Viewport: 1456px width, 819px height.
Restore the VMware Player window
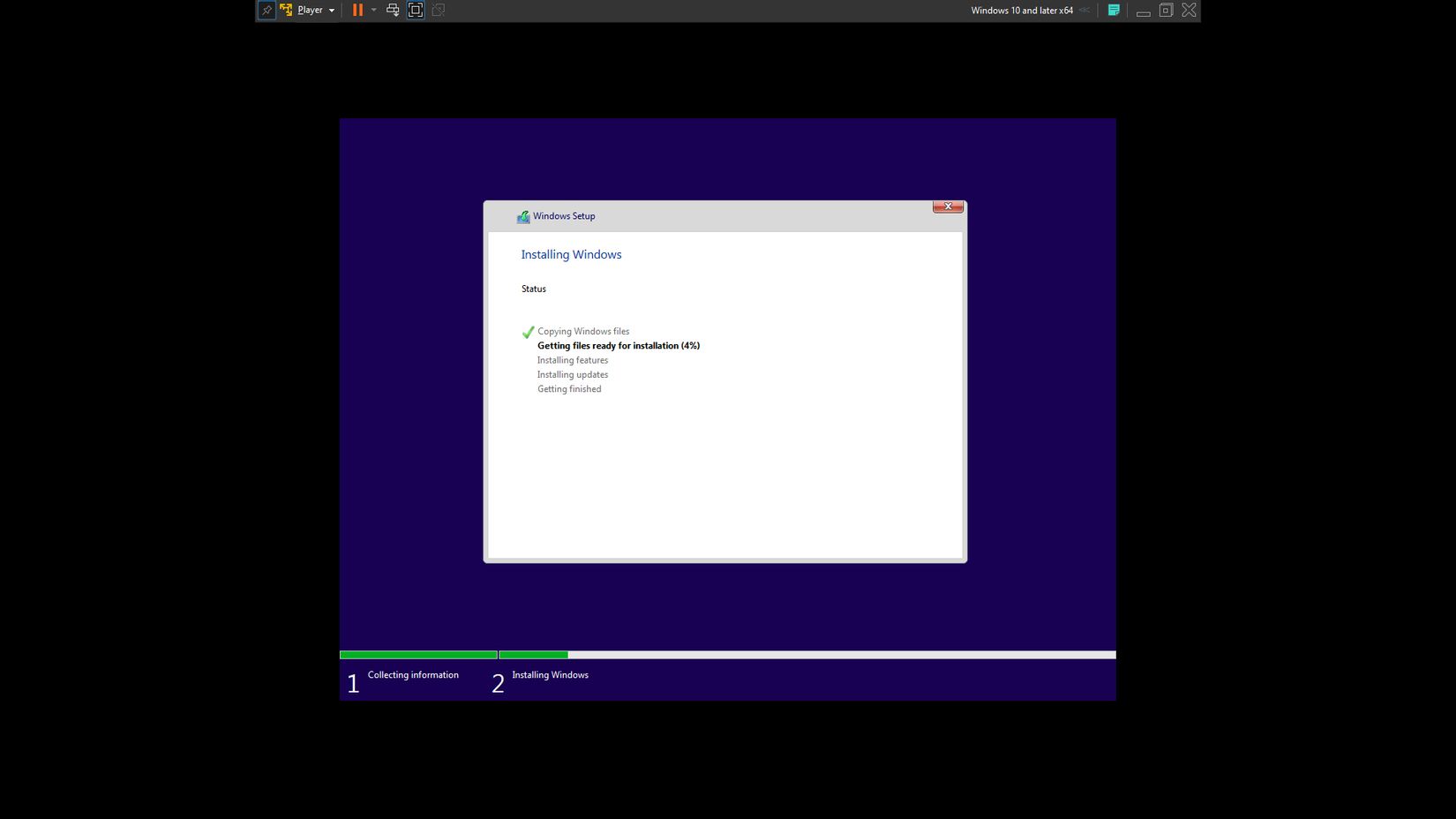[x=1166, y=11]
